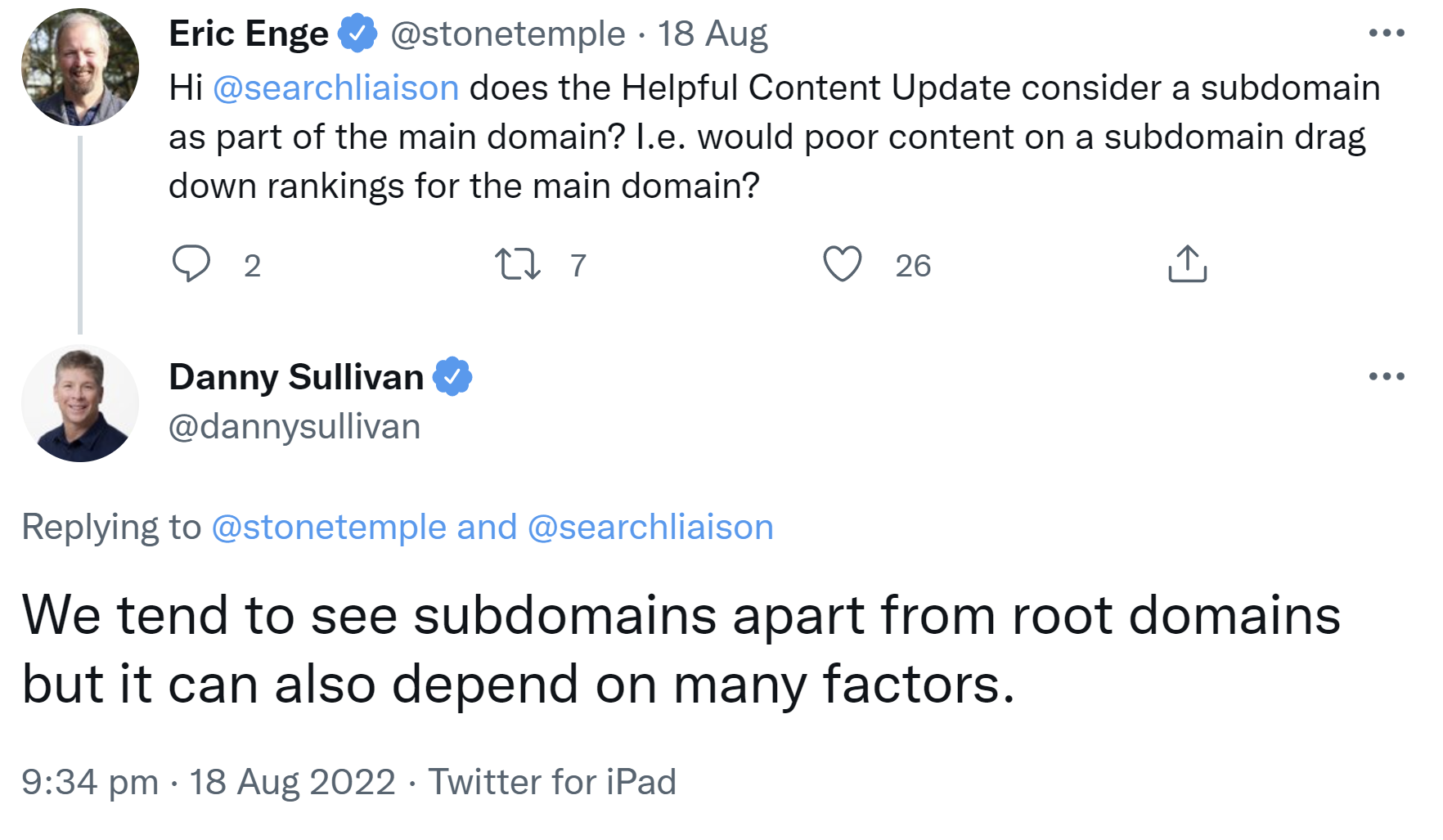
Task: Open Danny Sullivan's profile picture
Action: [79, 402]
